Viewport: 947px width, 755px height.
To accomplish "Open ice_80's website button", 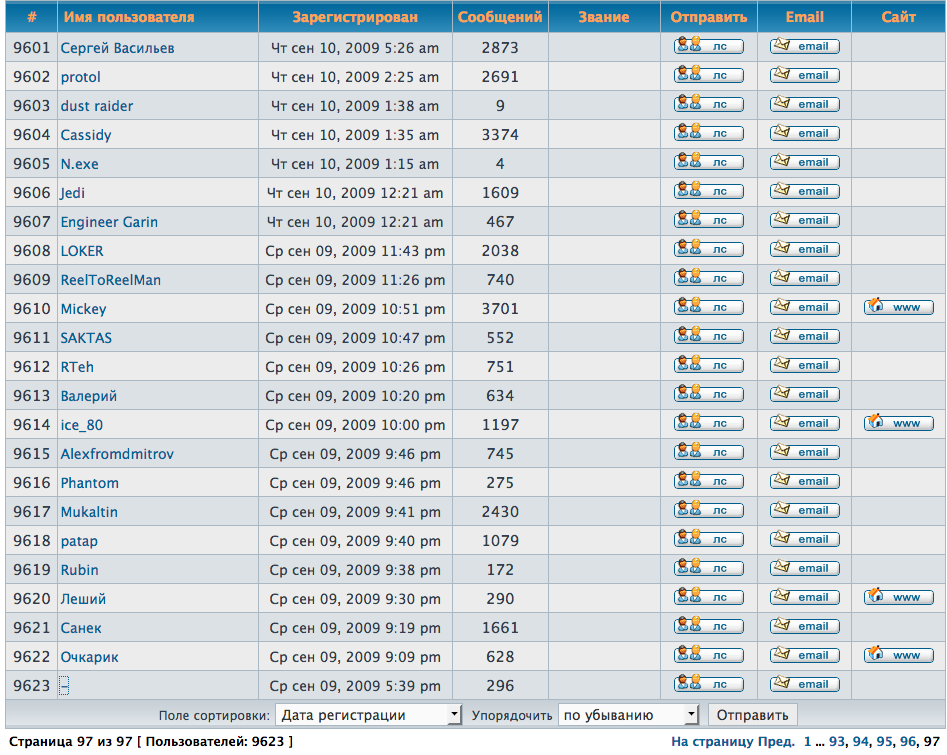I will point(899,423).
